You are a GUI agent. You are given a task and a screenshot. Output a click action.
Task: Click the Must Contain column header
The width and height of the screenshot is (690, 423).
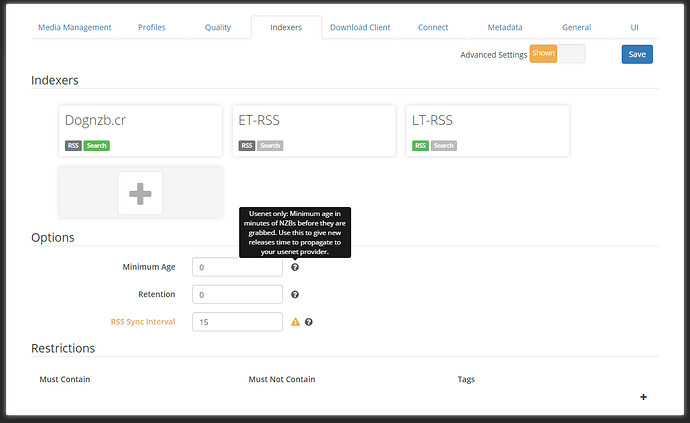(x=65, y=379)
